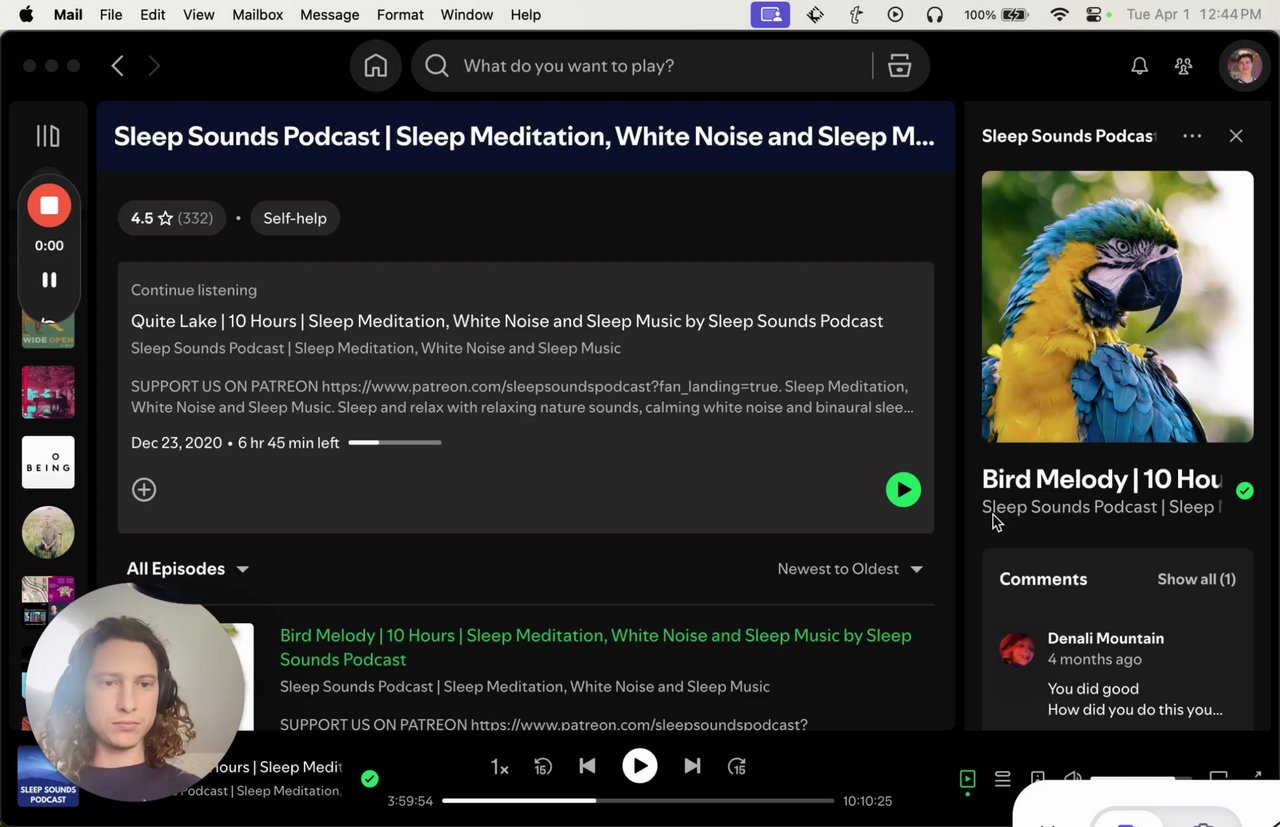The height and width of the screenshot is (827, 1280).
Task: Click the Sleep Sounds Podcast player thumbnail
Action: 48,776
